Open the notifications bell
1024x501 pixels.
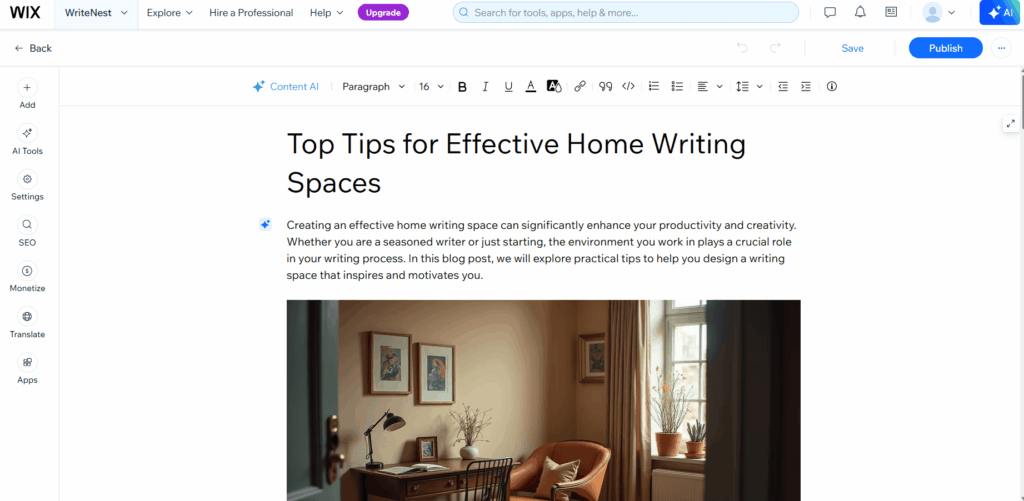(x=860, y=12)
